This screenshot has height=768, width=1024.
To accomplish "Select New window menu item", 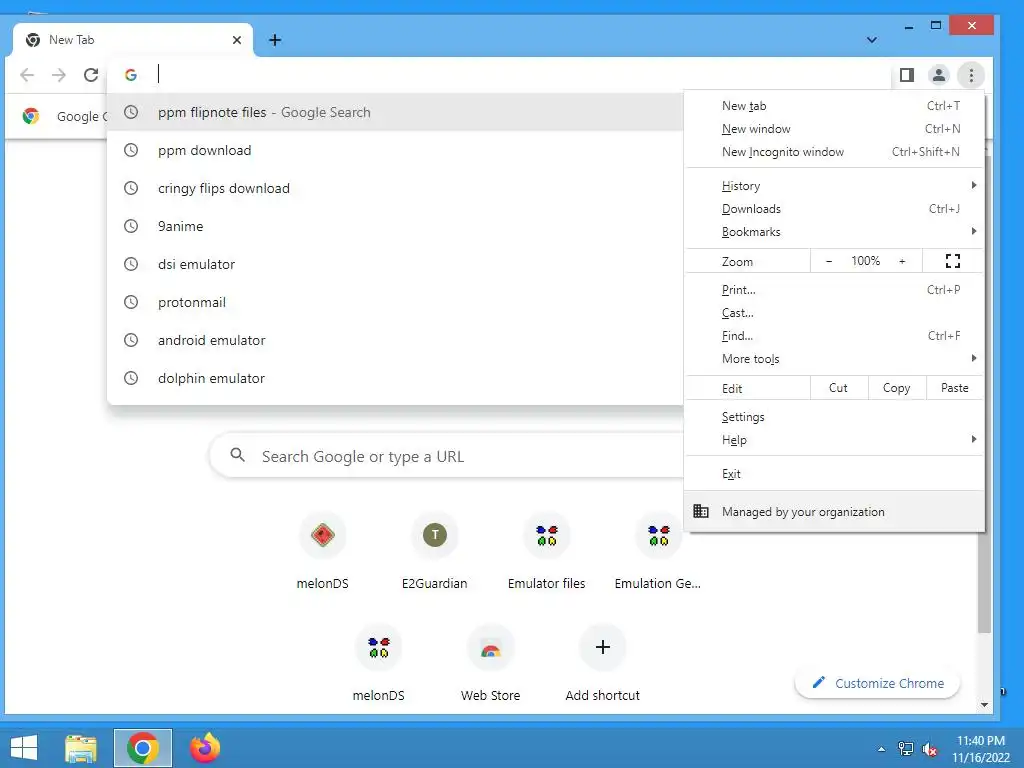I will 835,129.
